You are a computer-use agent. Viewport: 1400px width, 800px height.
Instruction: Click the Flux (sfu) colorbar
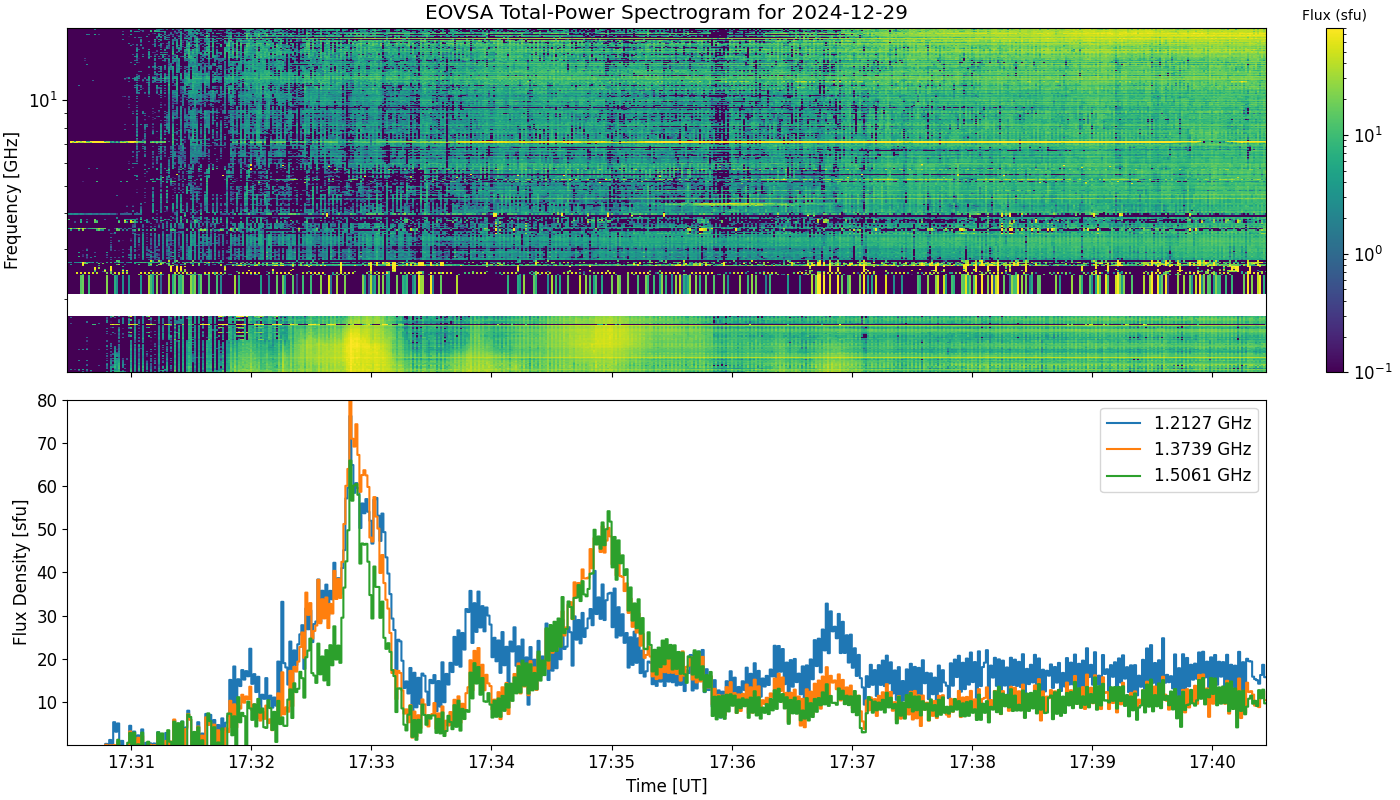[x=1335, y=200]
